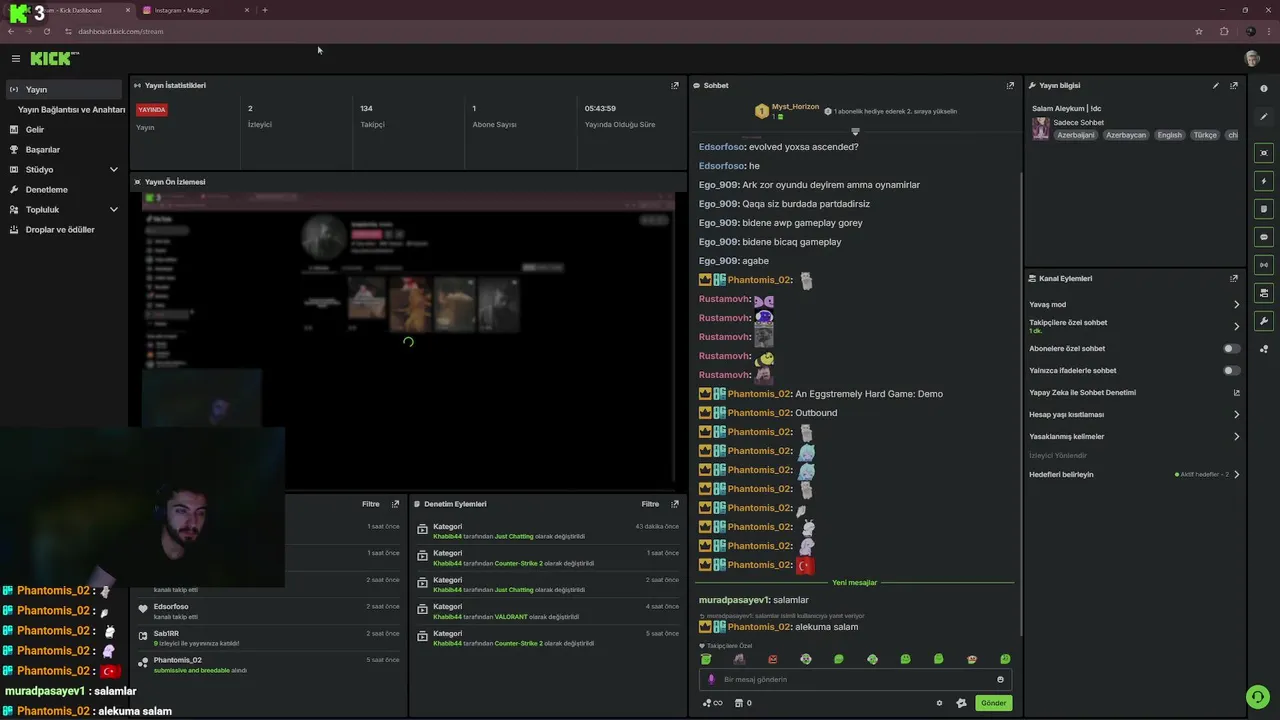Toggle the lightning bolt widget in right sidebar
This screenshot has height=720, width=1280.
click(1264, 181)
